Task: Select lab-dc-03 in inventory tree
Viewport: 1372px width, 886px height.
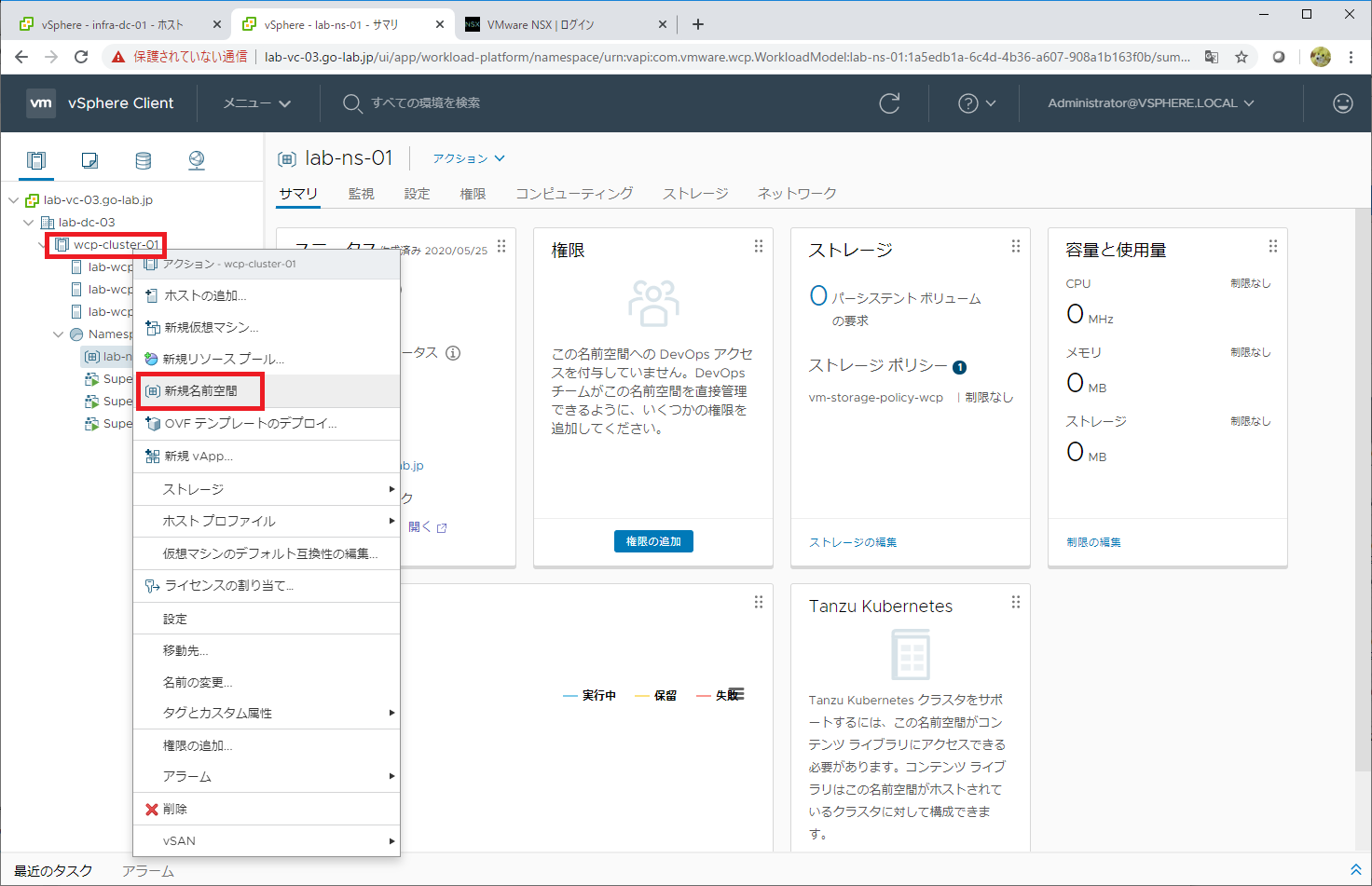Action: 87,223
